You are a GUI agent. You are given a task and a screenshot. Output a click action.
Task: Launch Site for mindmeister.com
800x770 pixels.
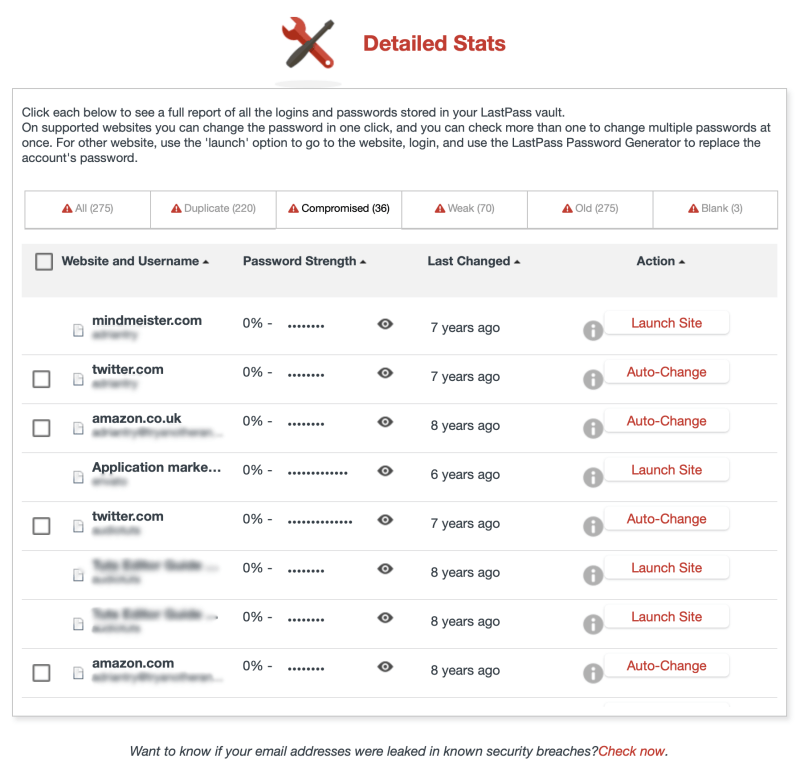pyautogui.click(x=666, y=323)
